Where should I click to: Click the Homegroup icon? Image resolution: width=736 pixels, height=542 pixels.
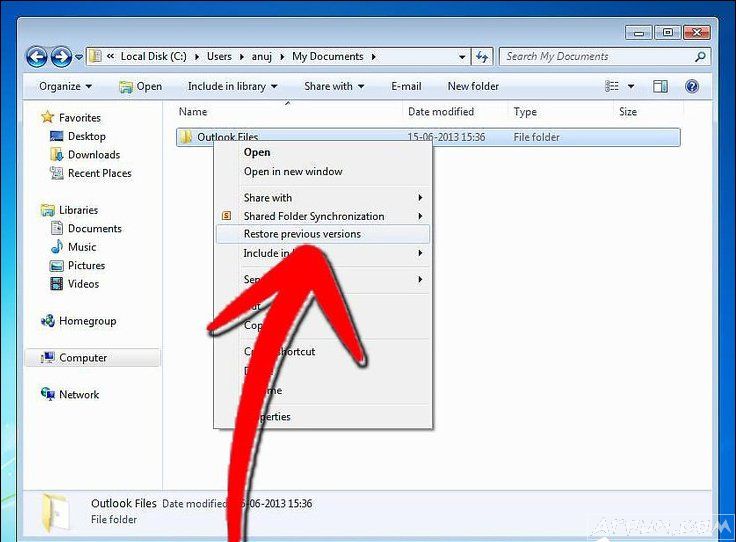47,321
